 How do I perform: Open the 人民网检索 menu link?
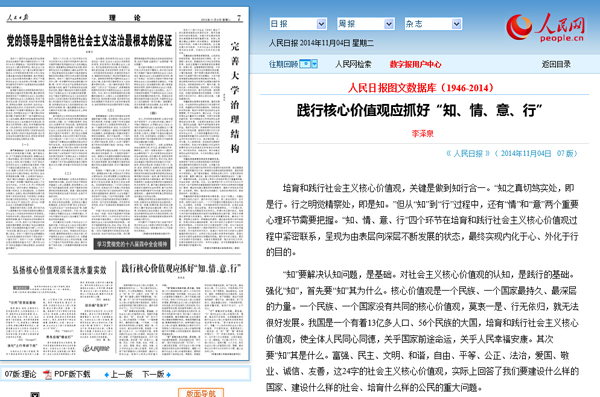click(353, 64)
